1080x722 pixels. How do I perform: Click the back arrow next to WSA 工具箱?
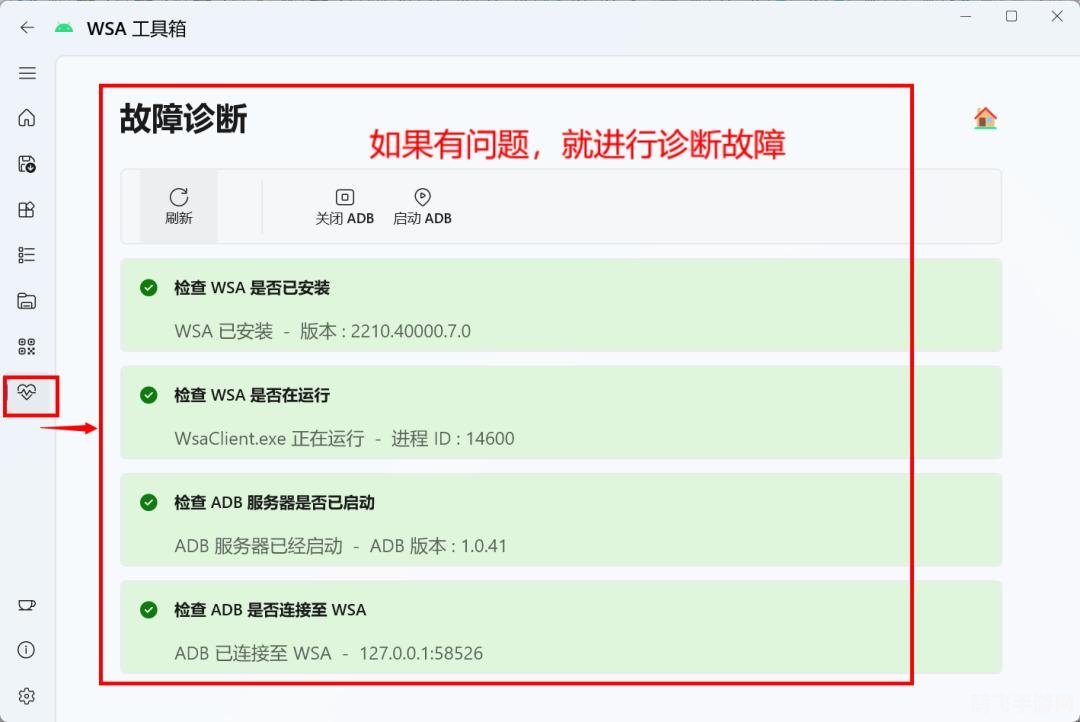click(27, 28)
